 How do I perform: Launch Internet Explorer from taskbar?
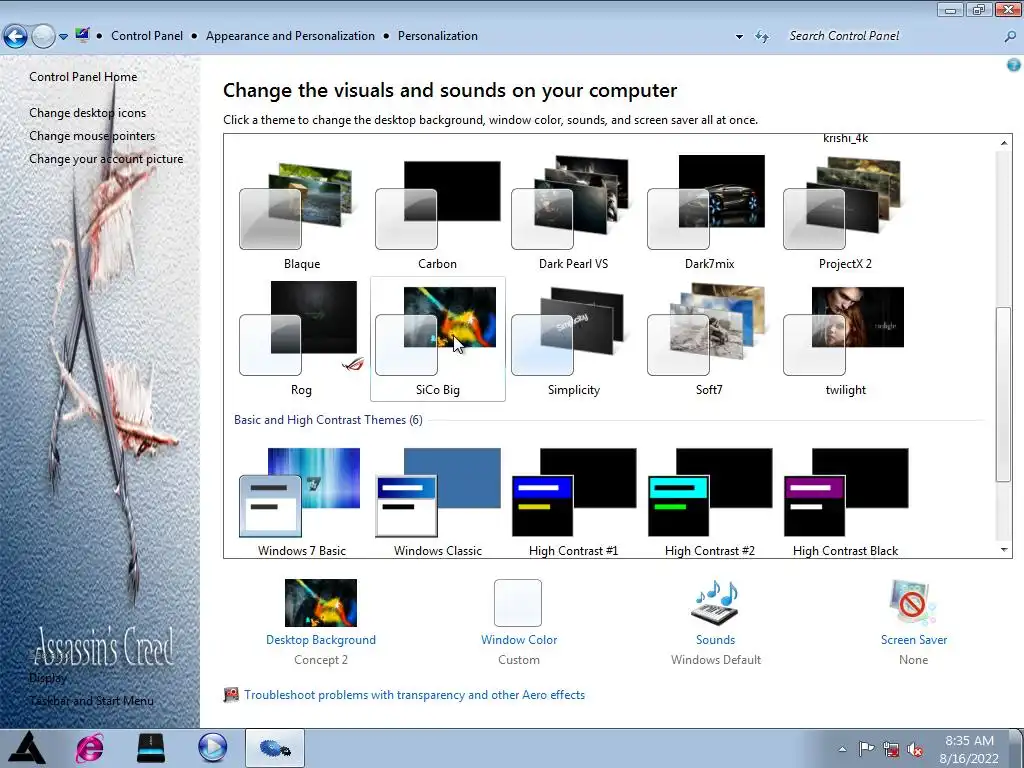click(x=89, y=748)
